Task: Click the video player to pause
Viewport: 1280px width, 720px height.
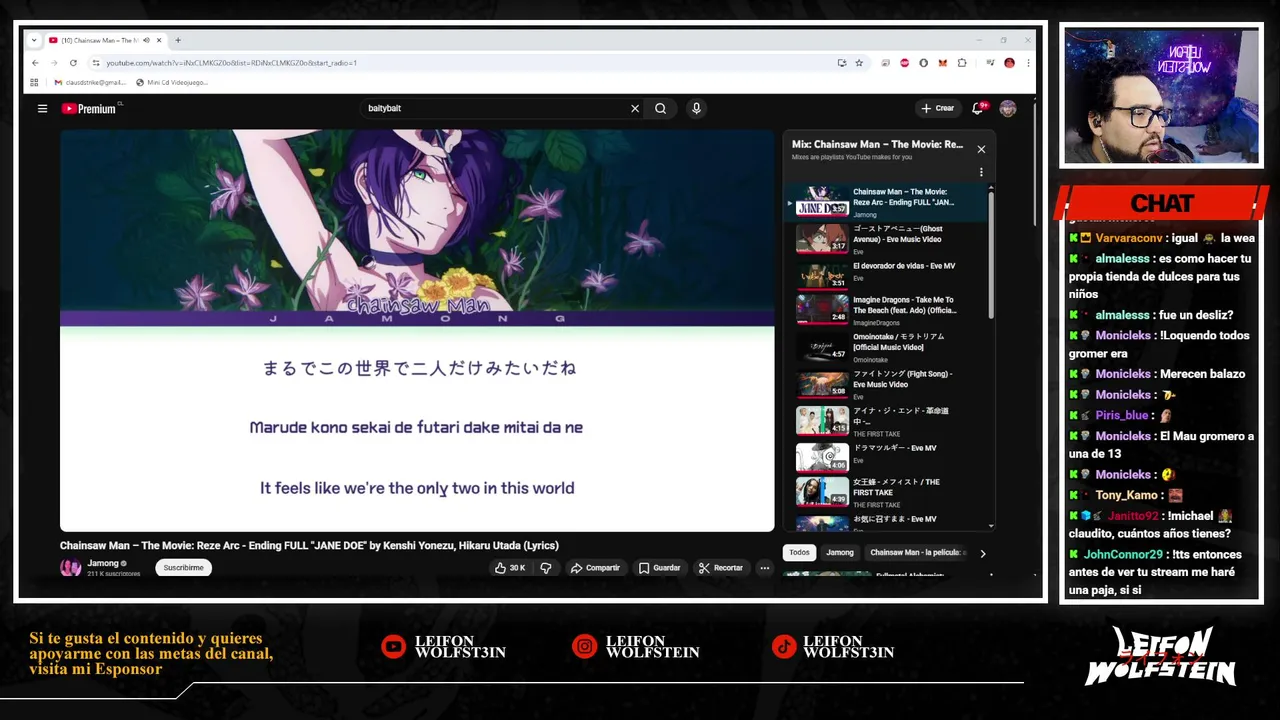Action: pos(417,330)
